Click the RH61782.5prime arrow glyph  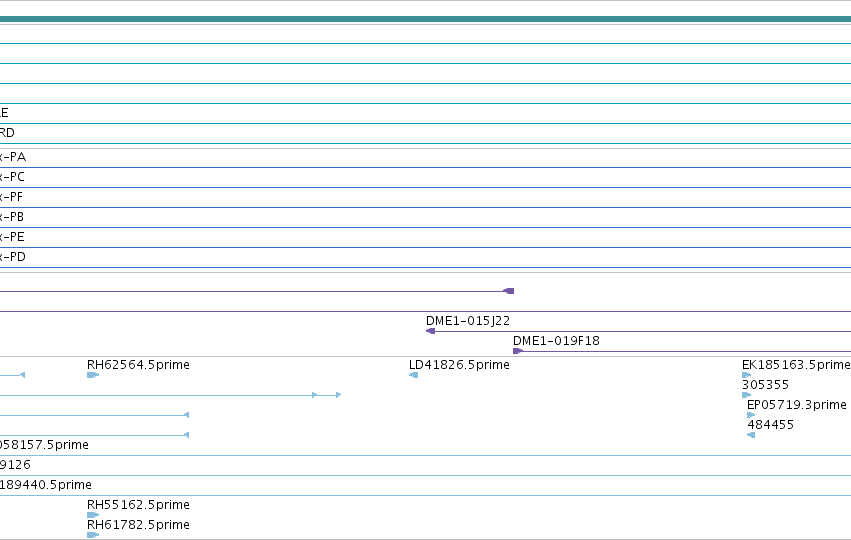pyautogui.click(x=93, y=535)
